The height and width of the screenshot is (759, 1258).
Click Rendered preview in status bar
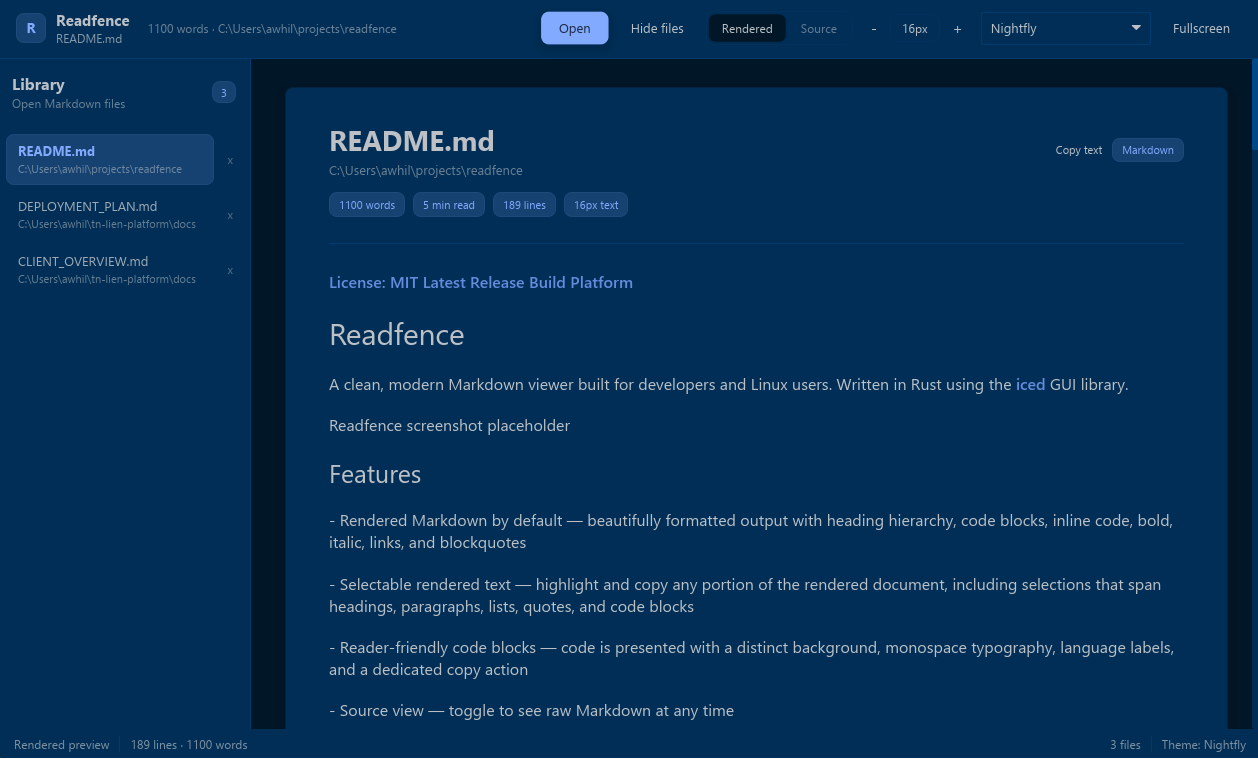point(62,745)
